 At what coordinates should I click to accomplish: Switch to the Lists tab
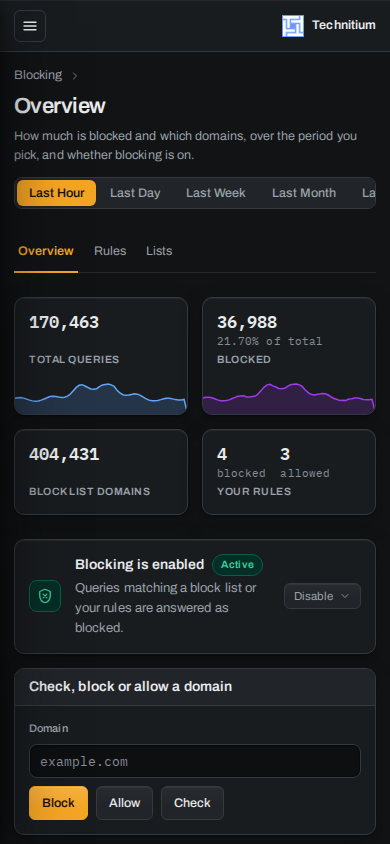click(x=159, y=251)
